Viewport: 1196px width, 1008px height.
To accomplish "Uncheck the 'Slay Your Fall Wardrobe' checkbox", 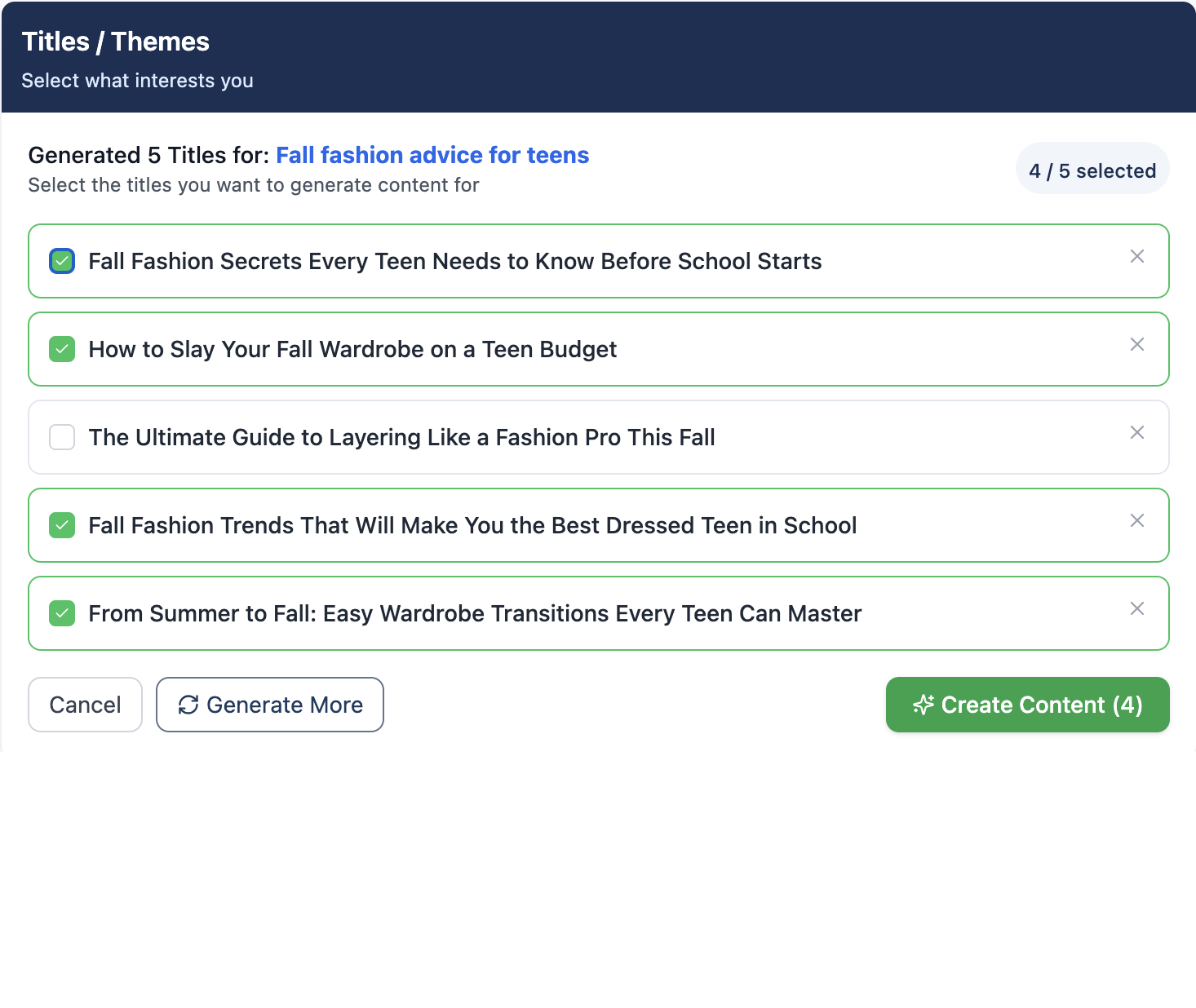I will (x=62, y=349).
